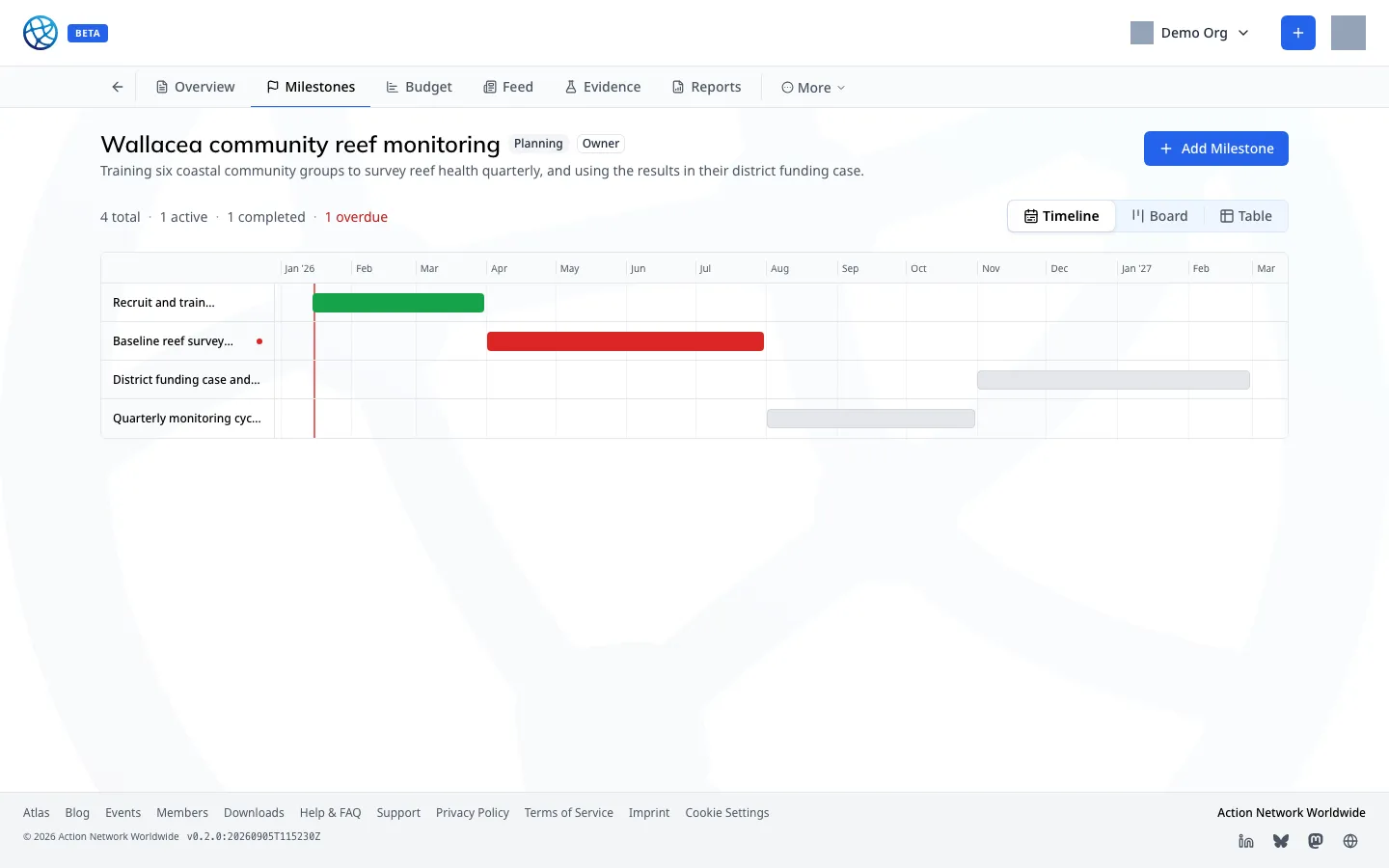1389x868 pixels.
Task: Open the Privacy Policy footer link
Action: coord(473,813)
